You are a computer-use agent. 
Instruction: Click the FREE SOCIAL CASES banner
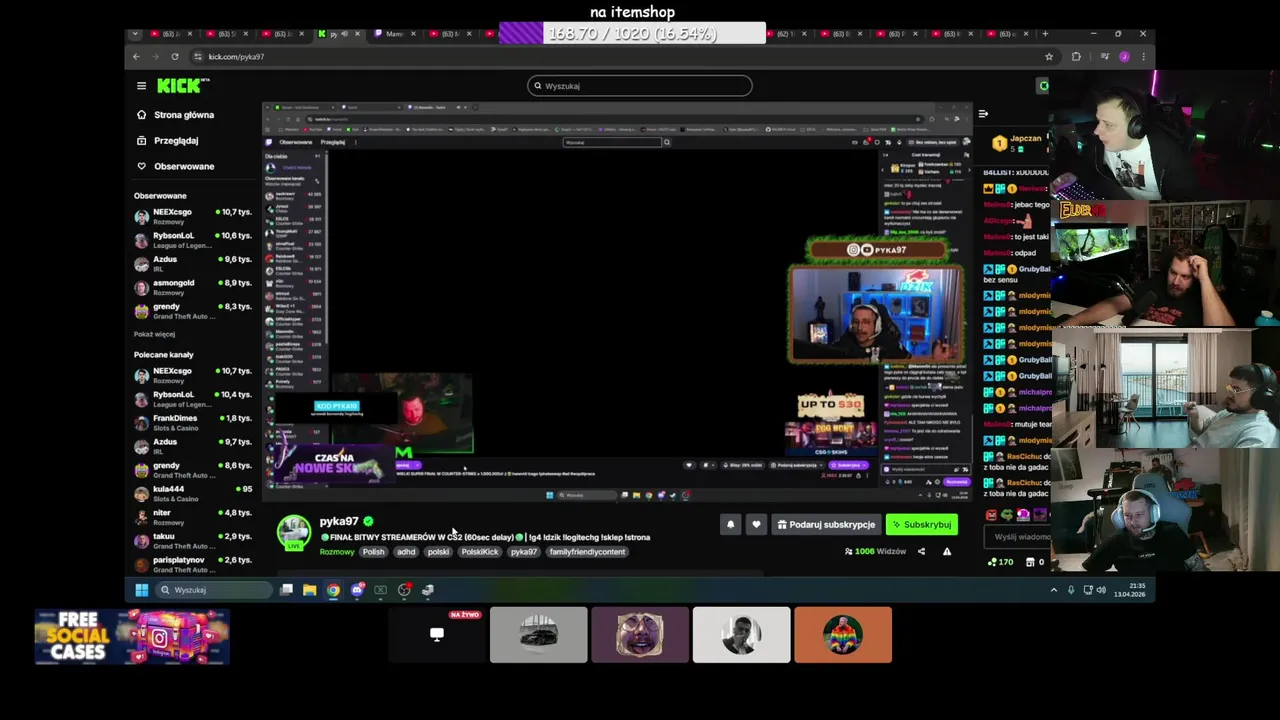coord(132,637)
